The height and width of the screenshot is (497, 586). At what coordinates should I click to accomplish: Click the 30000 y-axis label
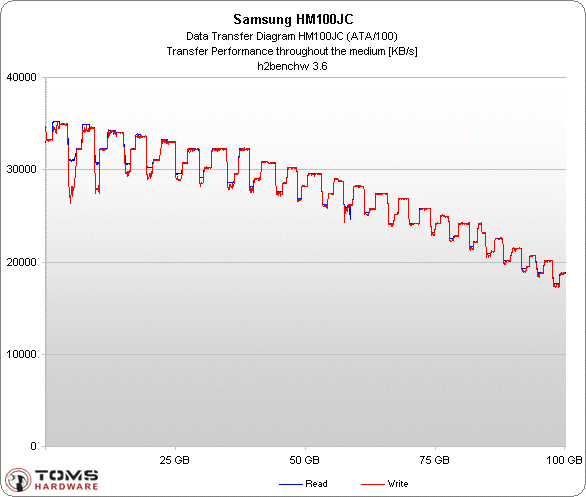[22, 169]
